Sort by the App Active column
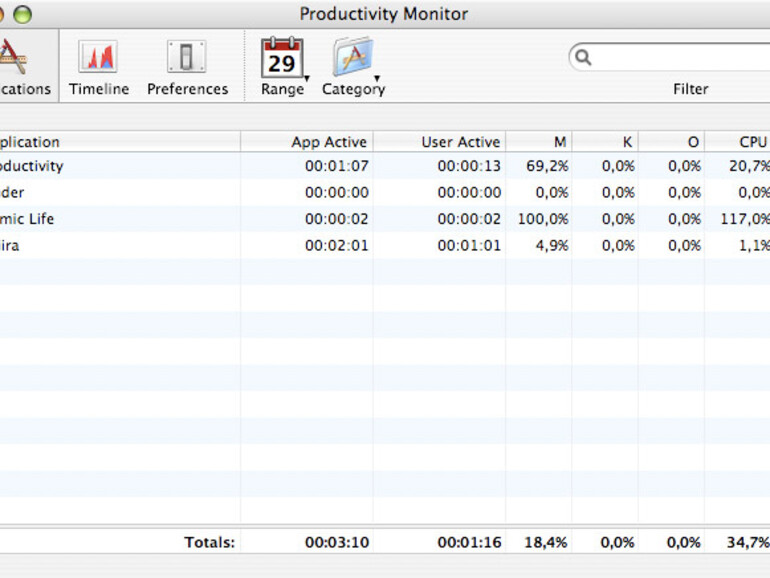This screenshot has width=770, height=578. click(308, 142)
